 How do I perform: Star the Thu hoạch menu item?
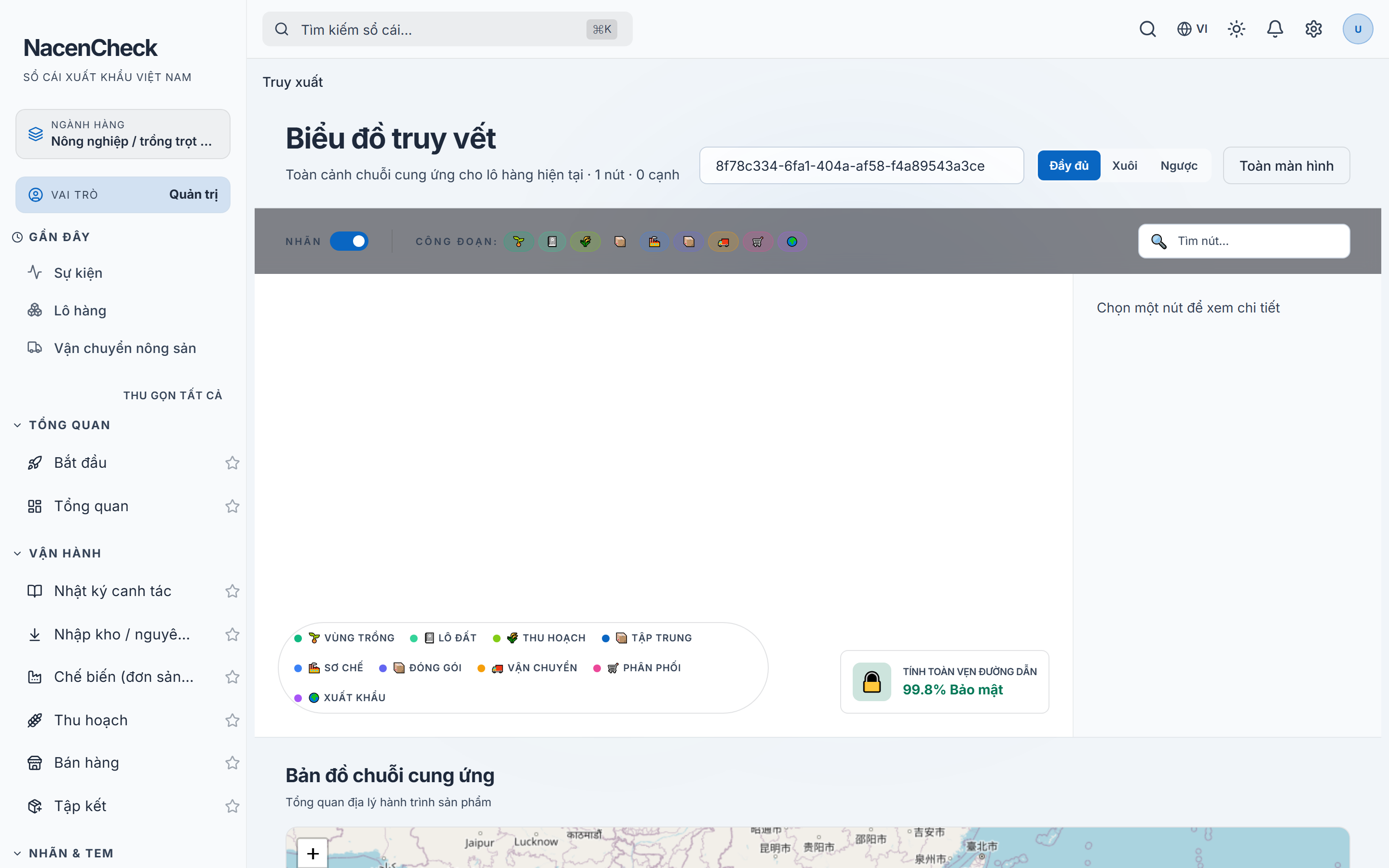[x=232, y=720]
